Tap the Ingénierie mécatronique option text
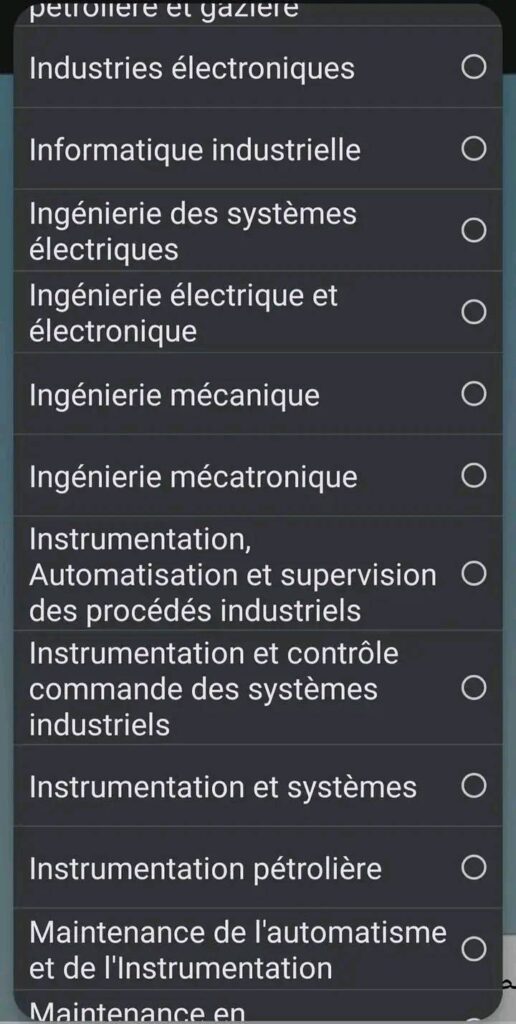The width and height of the screenshot is (516, 1024). [193, 477]
